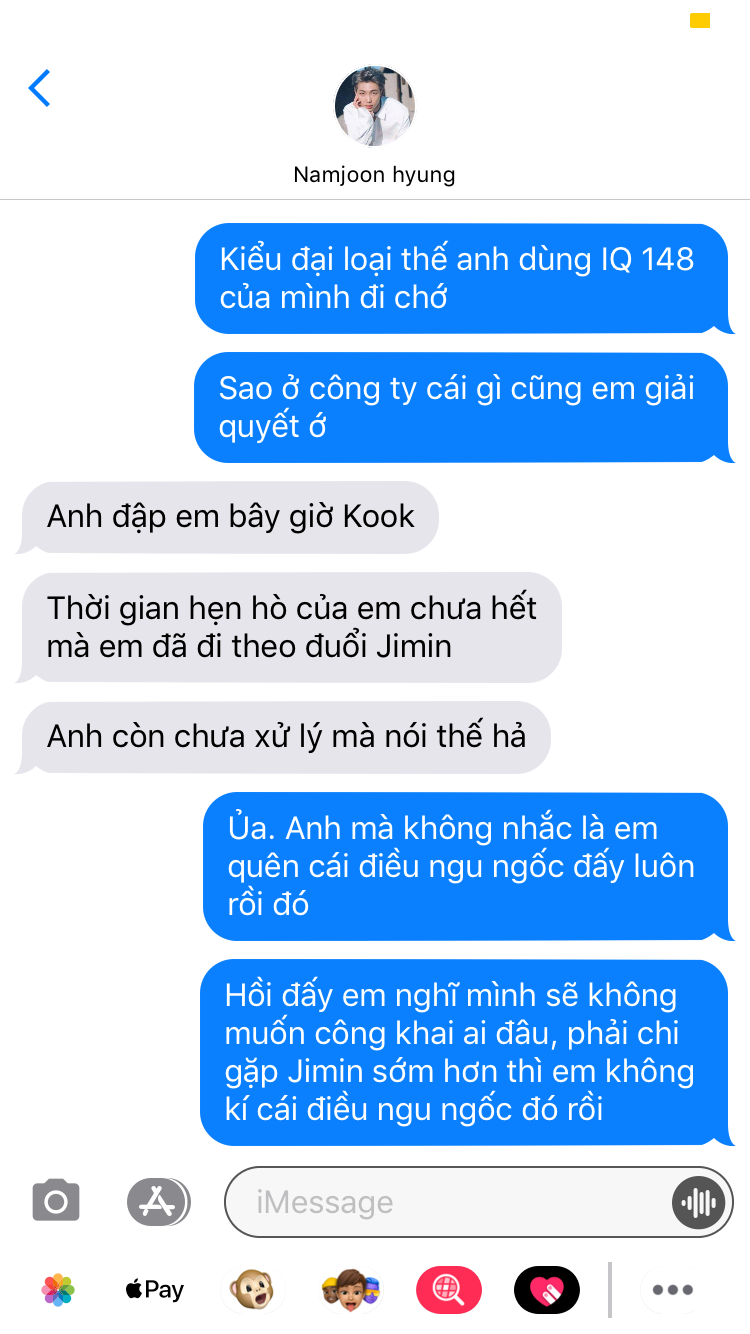Screen dimensions: 750x1334
Task: Open Memoji stickers icon
Action: pos(350,1290)
